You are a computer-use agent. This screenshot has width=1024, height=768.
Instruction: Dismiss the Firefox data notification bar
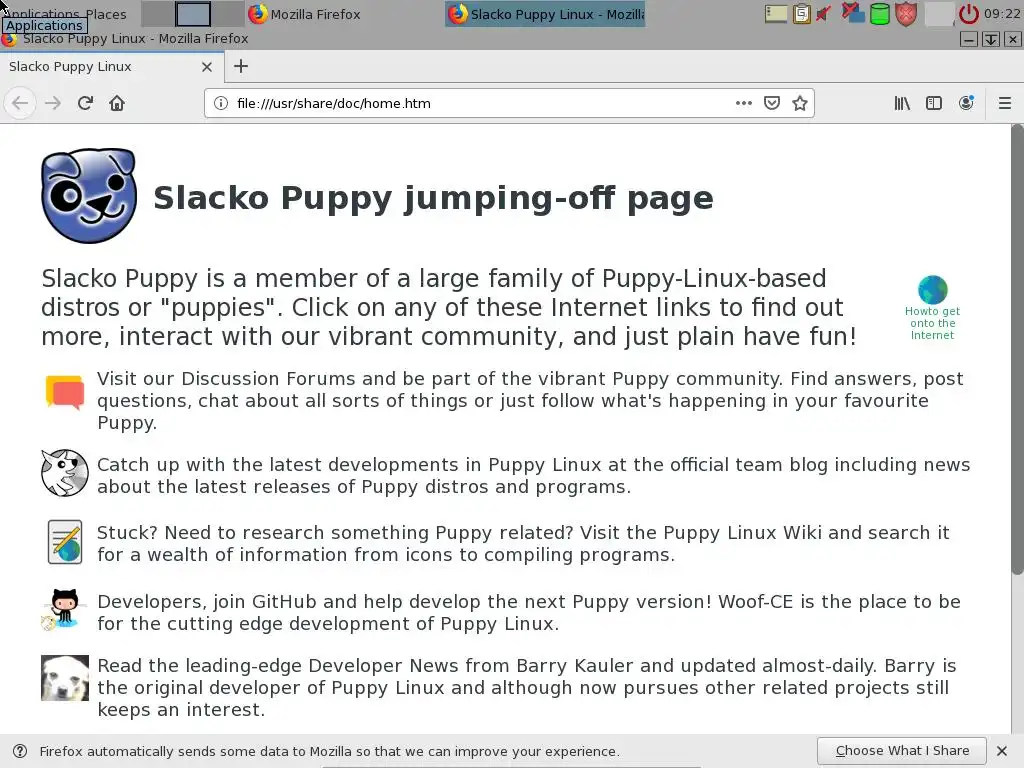[x=1002, y=751]
